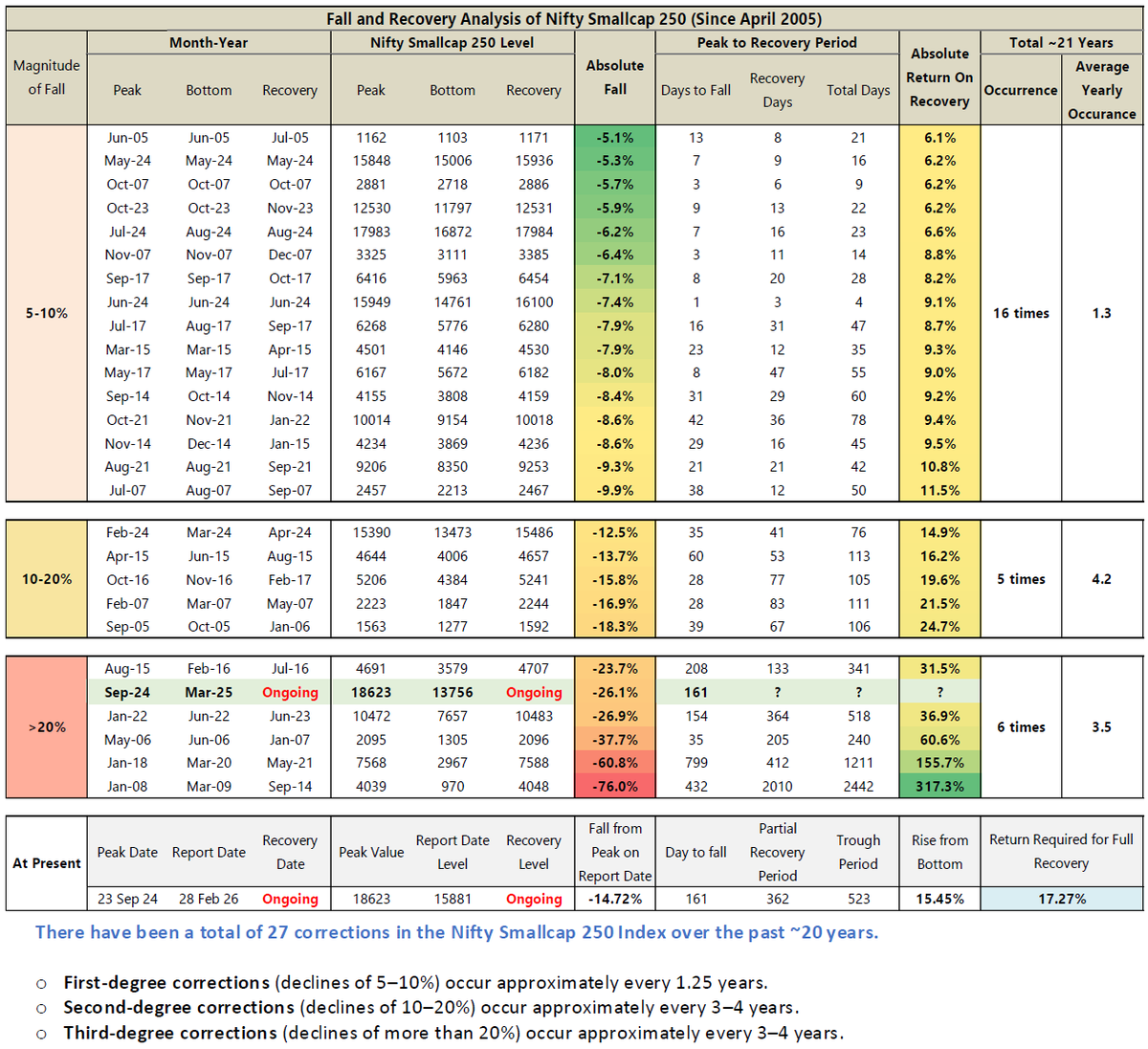Click the 'Average Yearly Occurance' header
The height and width of the screenshot is (1049, 1148).
[1102, 90]
